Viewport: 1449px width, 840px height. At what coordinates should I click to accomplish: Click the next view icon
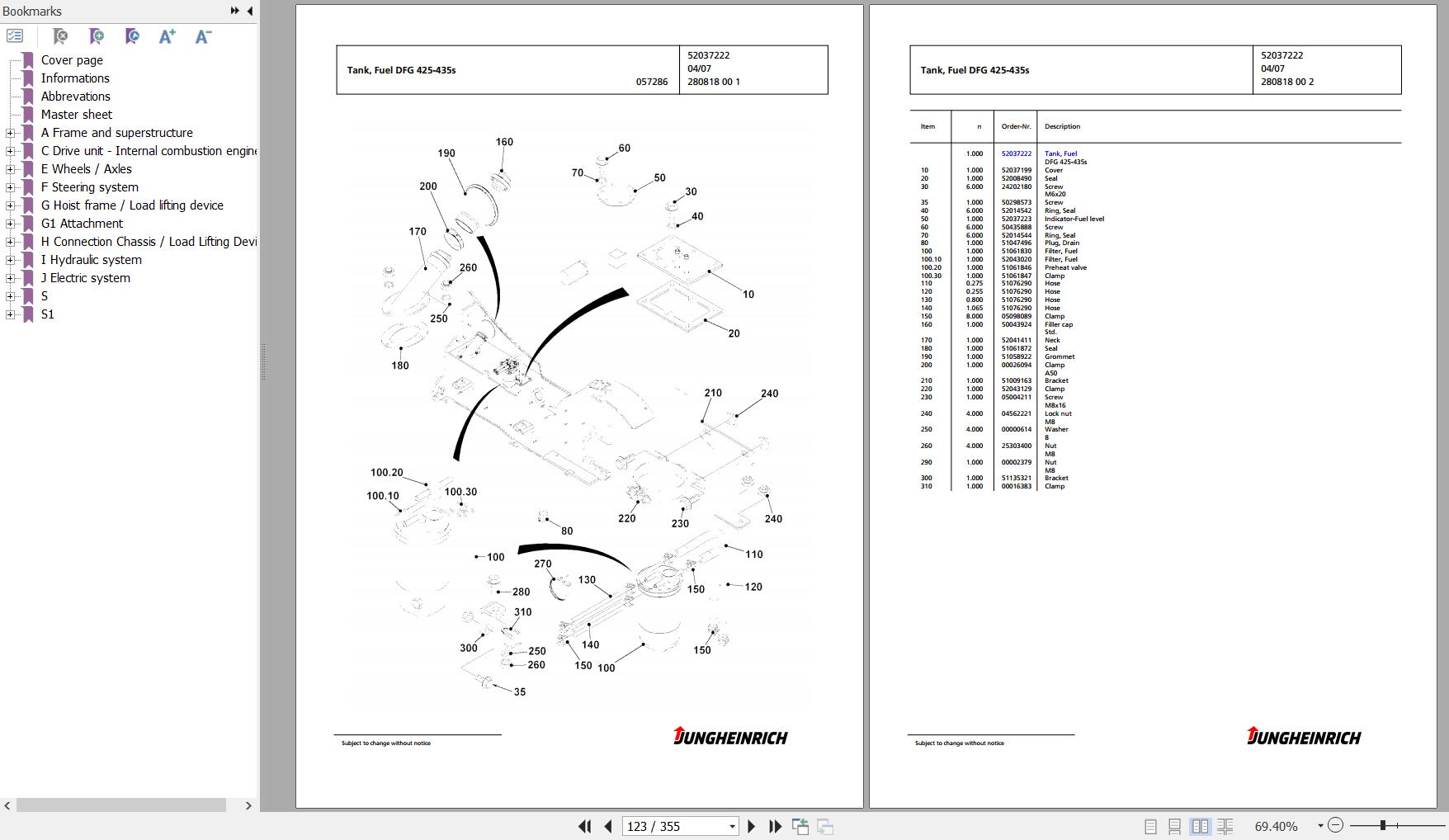[x=824, y=826]
